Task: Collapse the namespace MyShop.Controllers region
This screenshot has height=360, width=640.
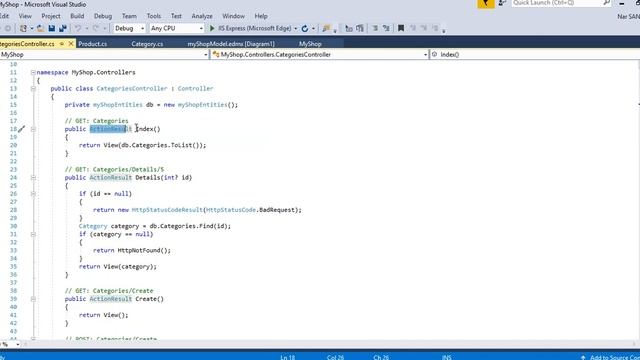Action: point(33,72)
